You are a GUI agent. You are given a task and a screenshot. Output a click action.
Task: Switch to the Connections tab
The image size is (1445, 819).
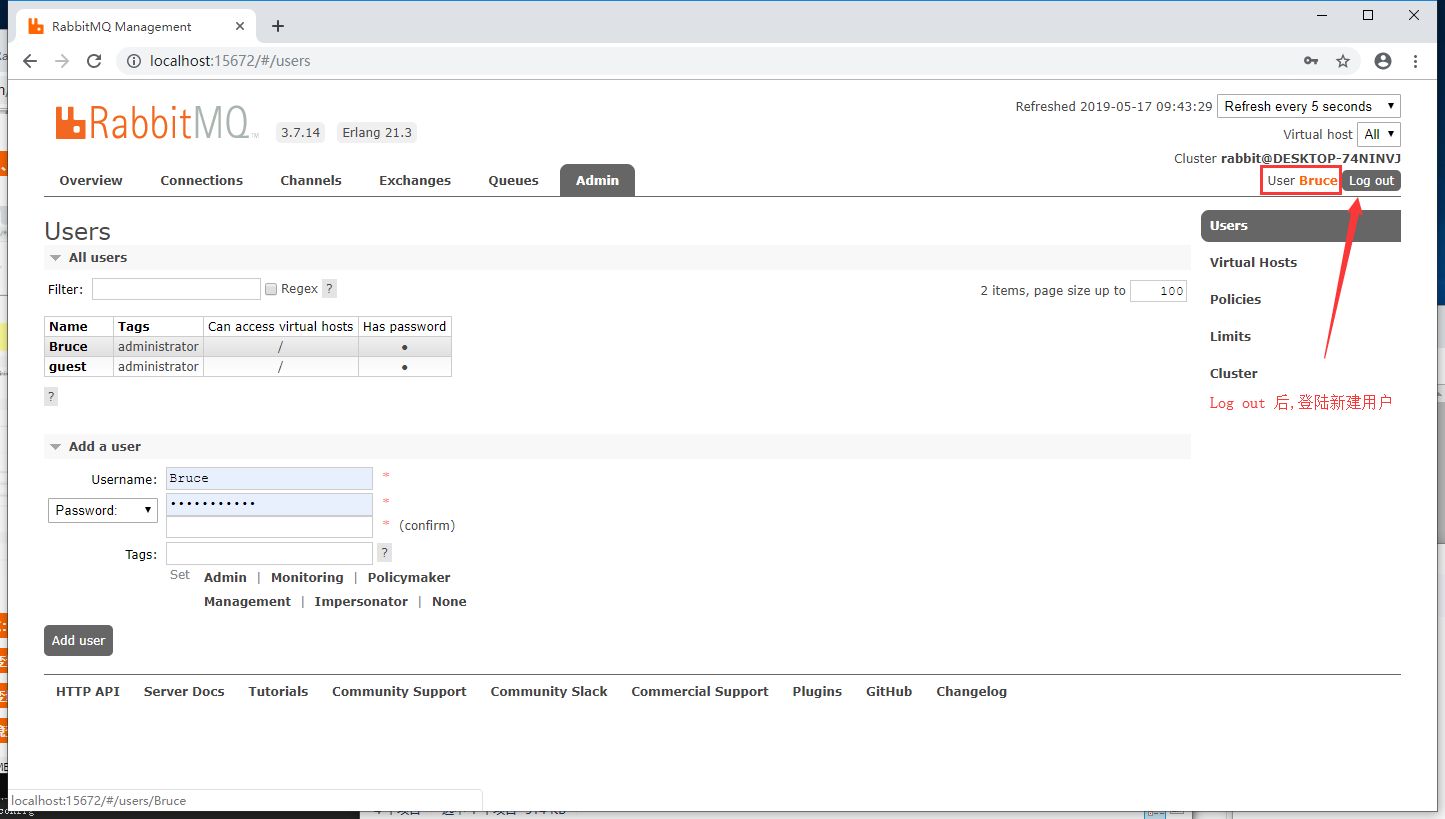click(202, 181)
